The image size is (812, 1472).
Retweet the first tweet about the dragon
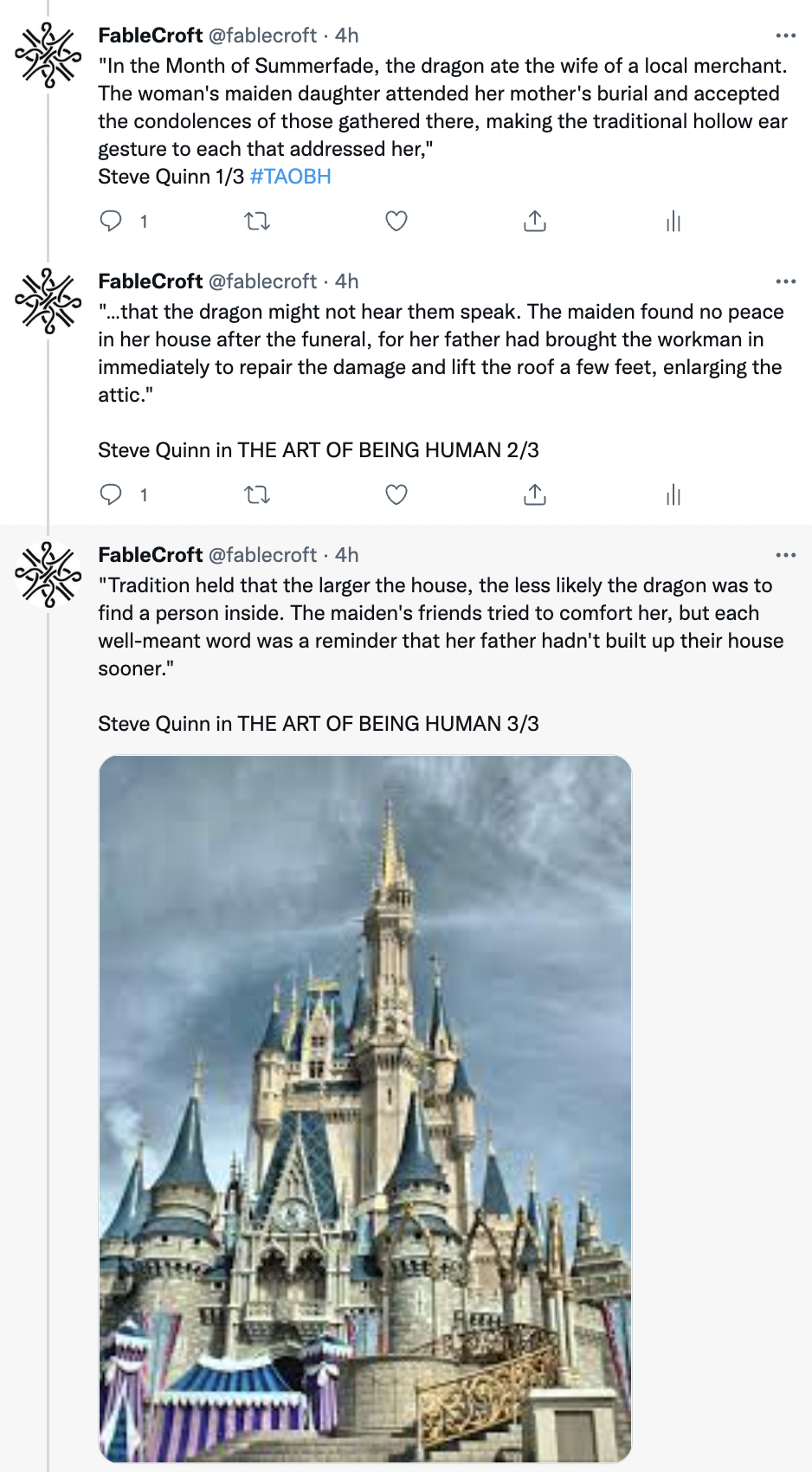257,222
